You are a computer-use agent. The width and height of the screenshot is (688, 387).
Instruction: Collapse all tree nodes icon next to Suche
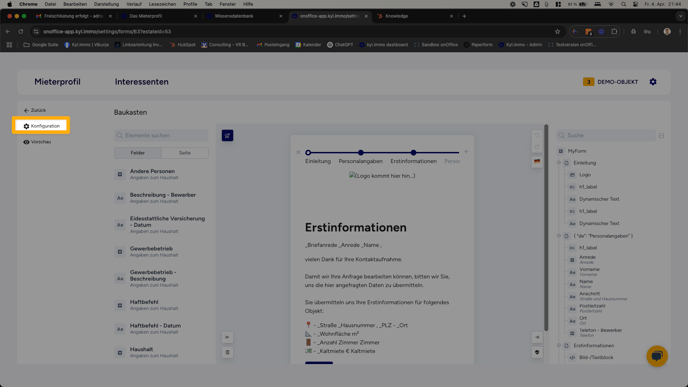(x=661, y=136)
